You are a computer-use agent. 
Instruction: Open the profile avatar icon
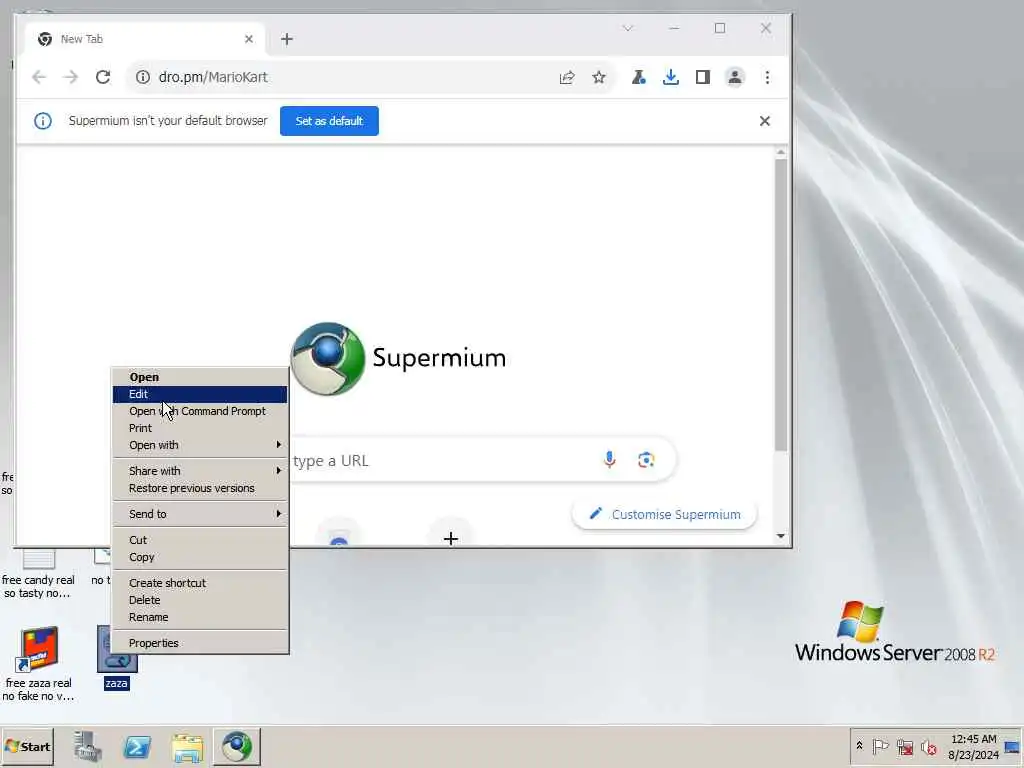click(x=735, y=77)
